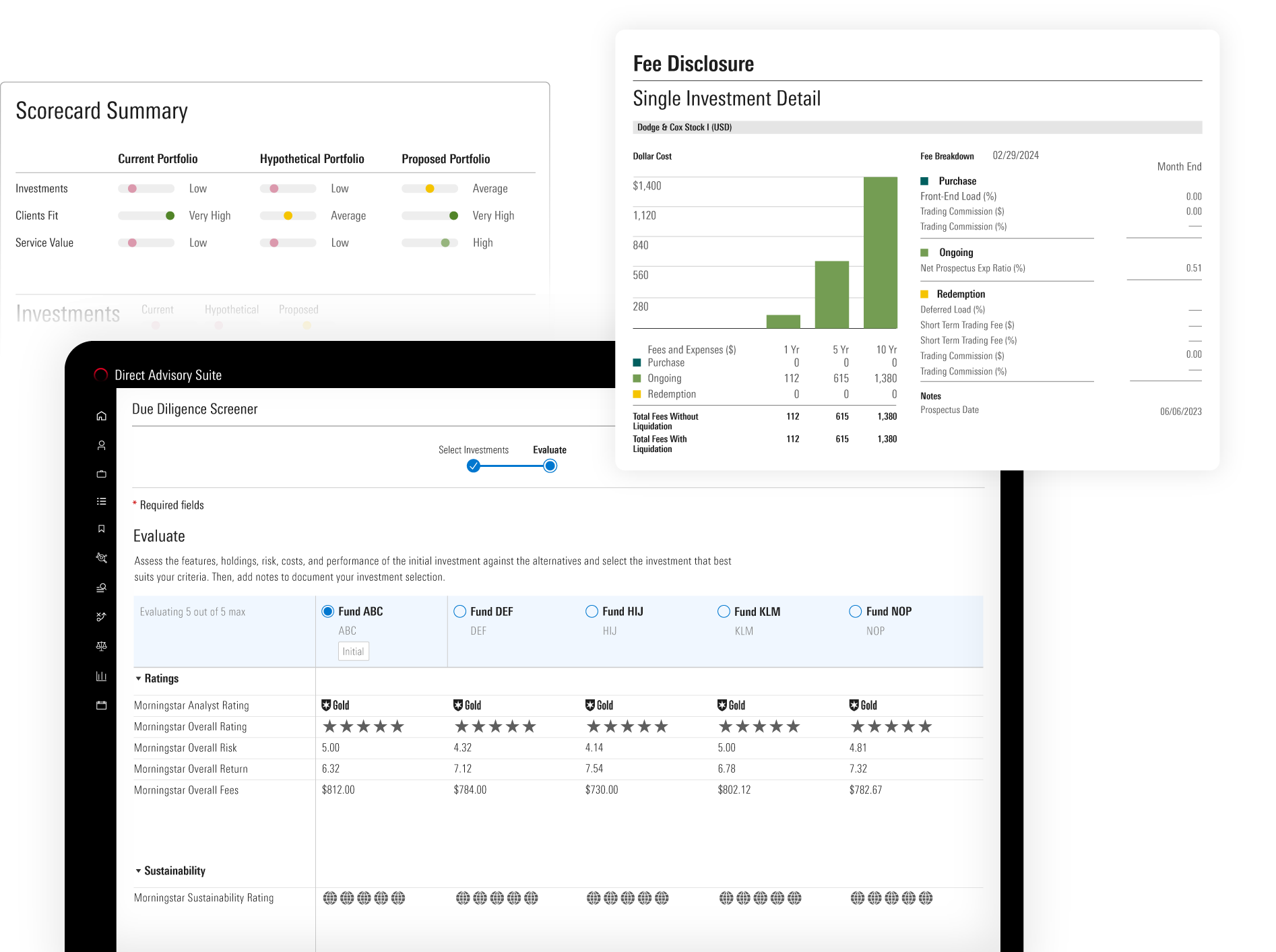Click Fund NOP's five-star overall rating

click(891, 726)
